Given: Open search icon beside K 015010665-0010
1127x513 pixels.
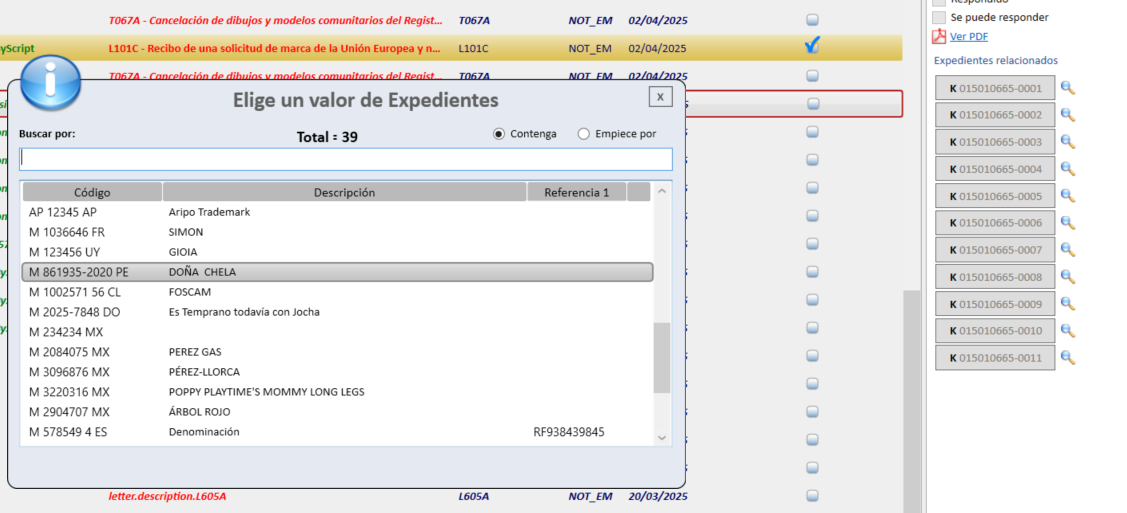Looking at the screenshot, I should [x=1067, y=331].
